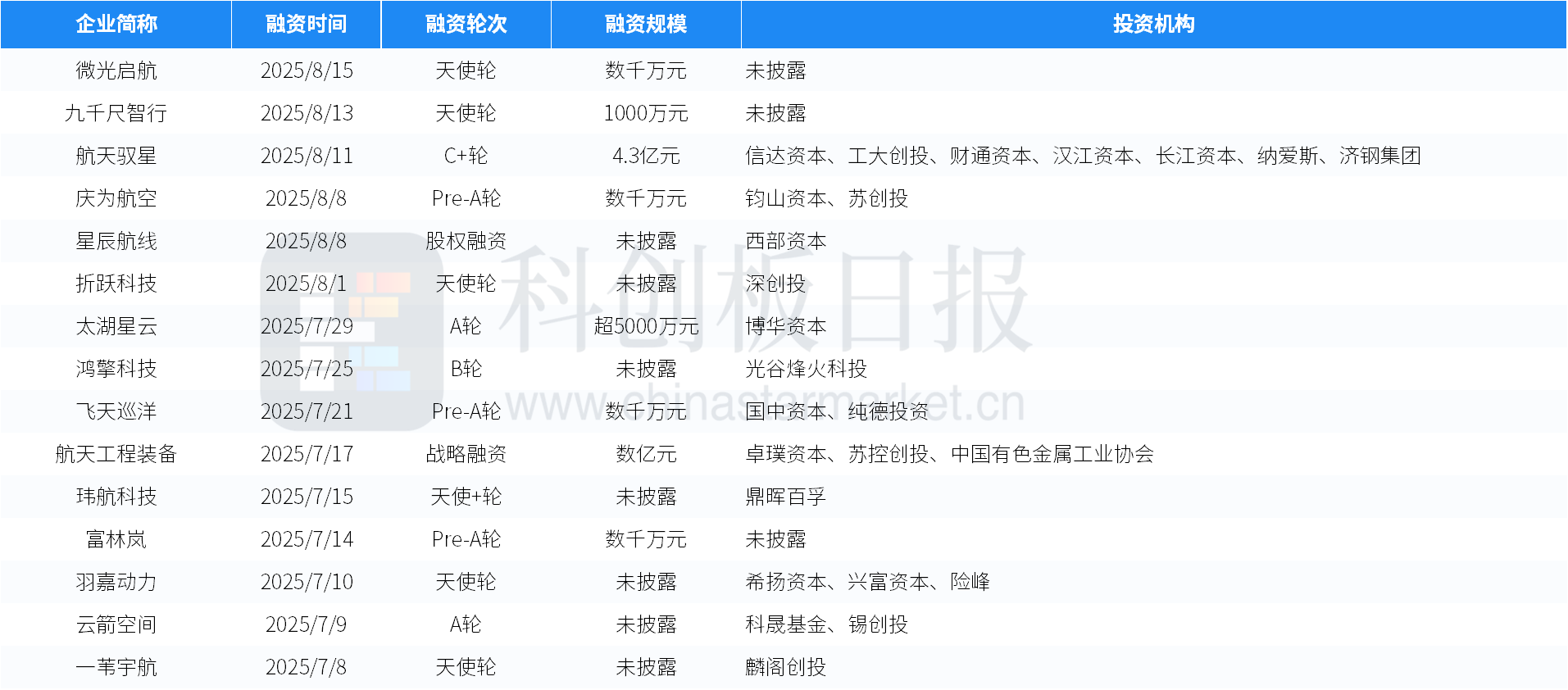The image size is (1568, 690).
Task: Click the 投资机构 column header
Action: coord(1154,25)
